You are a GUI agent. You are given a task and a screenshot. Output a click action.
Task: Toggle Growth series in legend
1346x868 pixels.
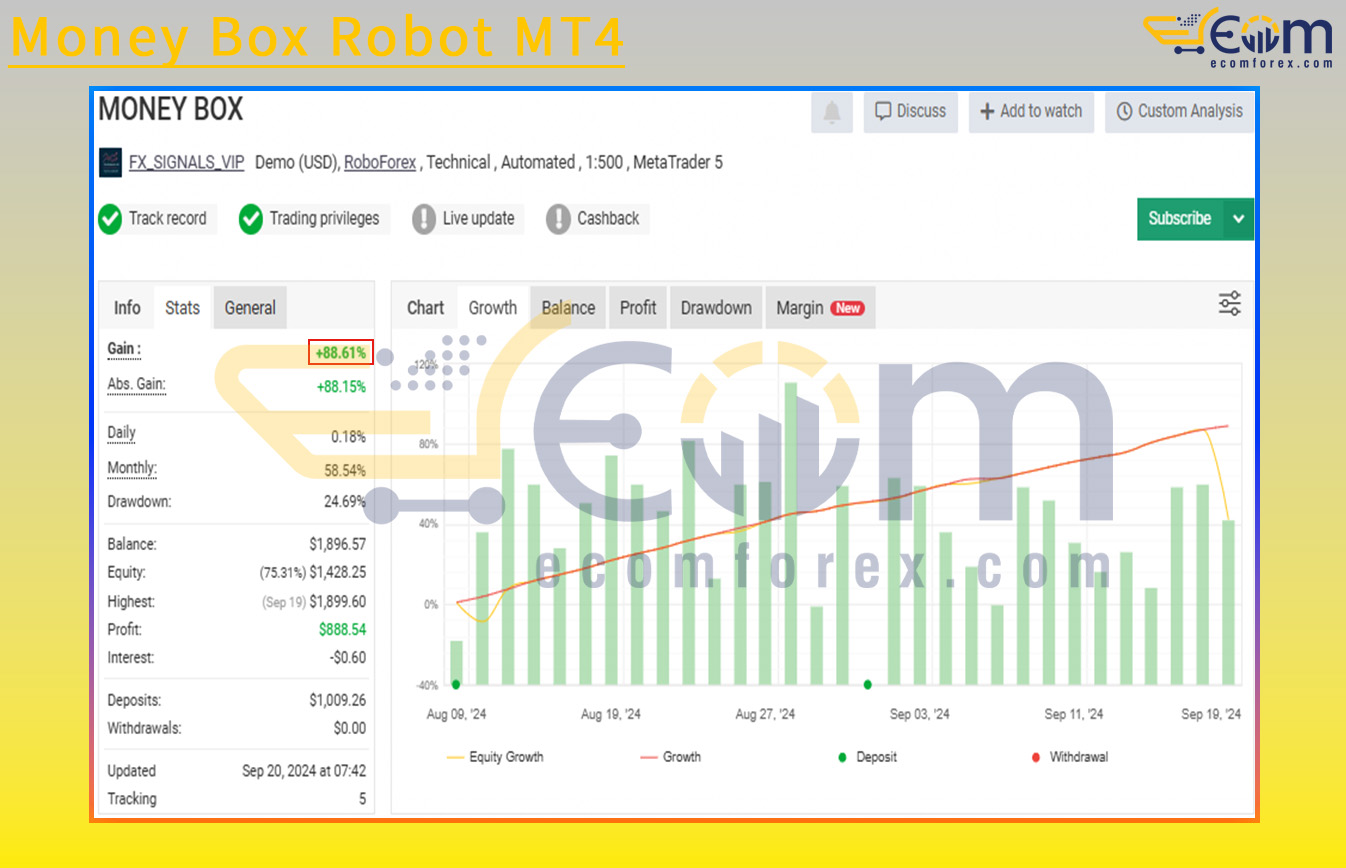click(670, 757)
